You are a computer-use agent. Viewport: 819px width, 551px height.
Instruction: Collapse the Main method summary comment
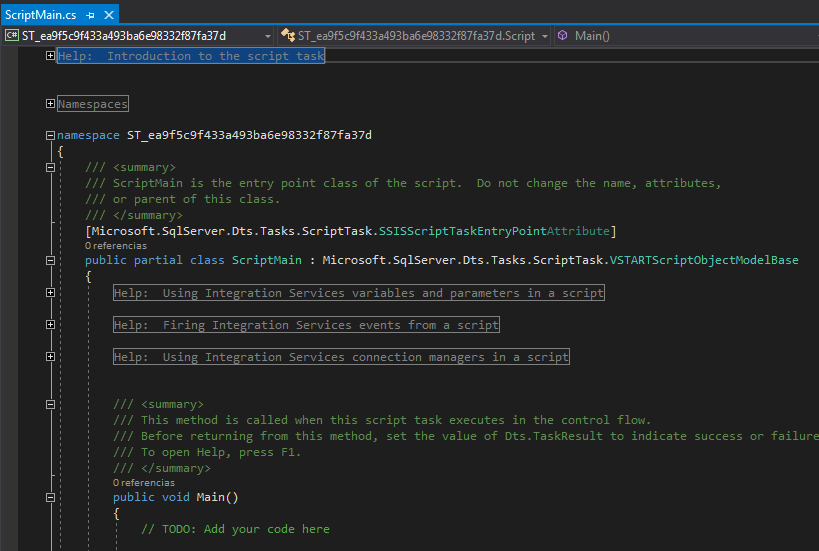tap(50, 404)
